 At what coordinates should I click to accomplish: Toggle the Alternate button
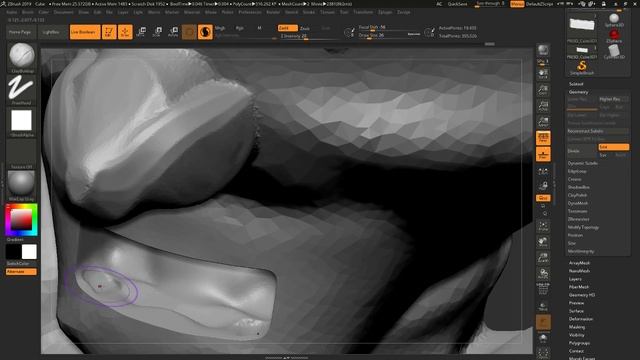coord(21,272)
